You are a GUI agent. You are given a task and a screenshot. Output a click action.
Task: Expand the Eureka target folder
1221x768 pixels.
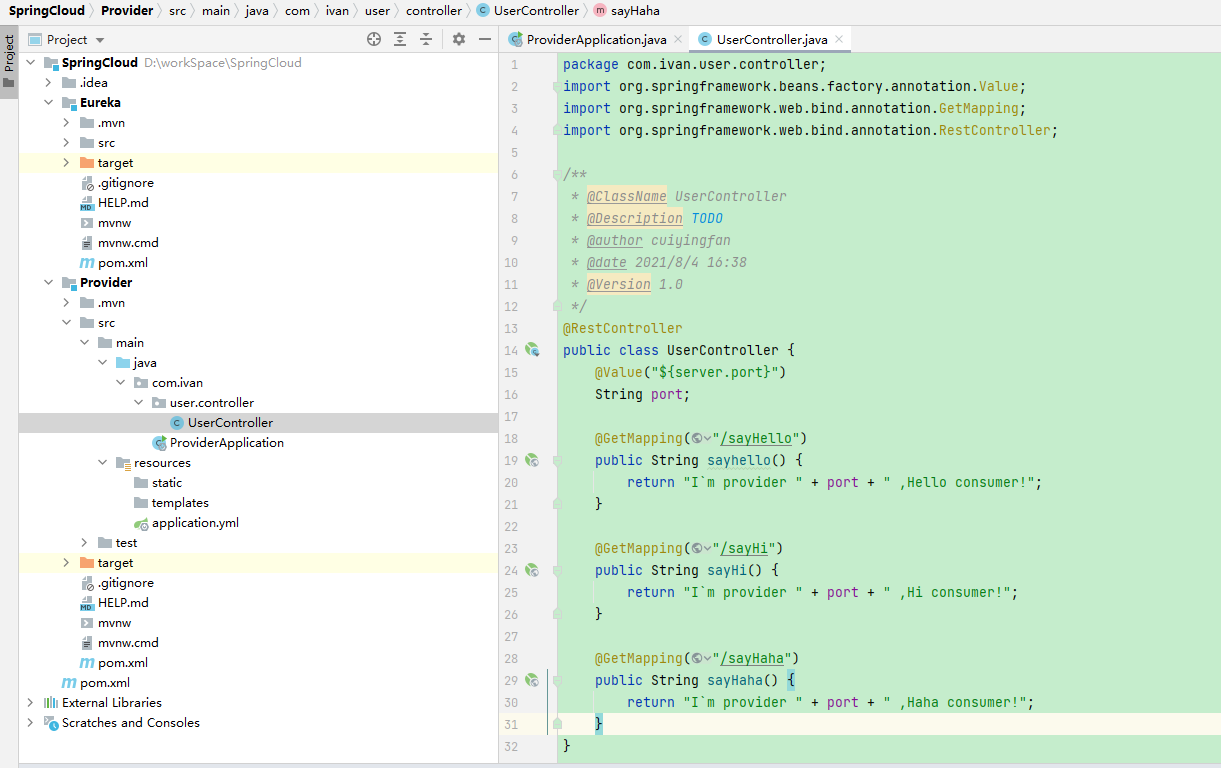click(67, 162)
